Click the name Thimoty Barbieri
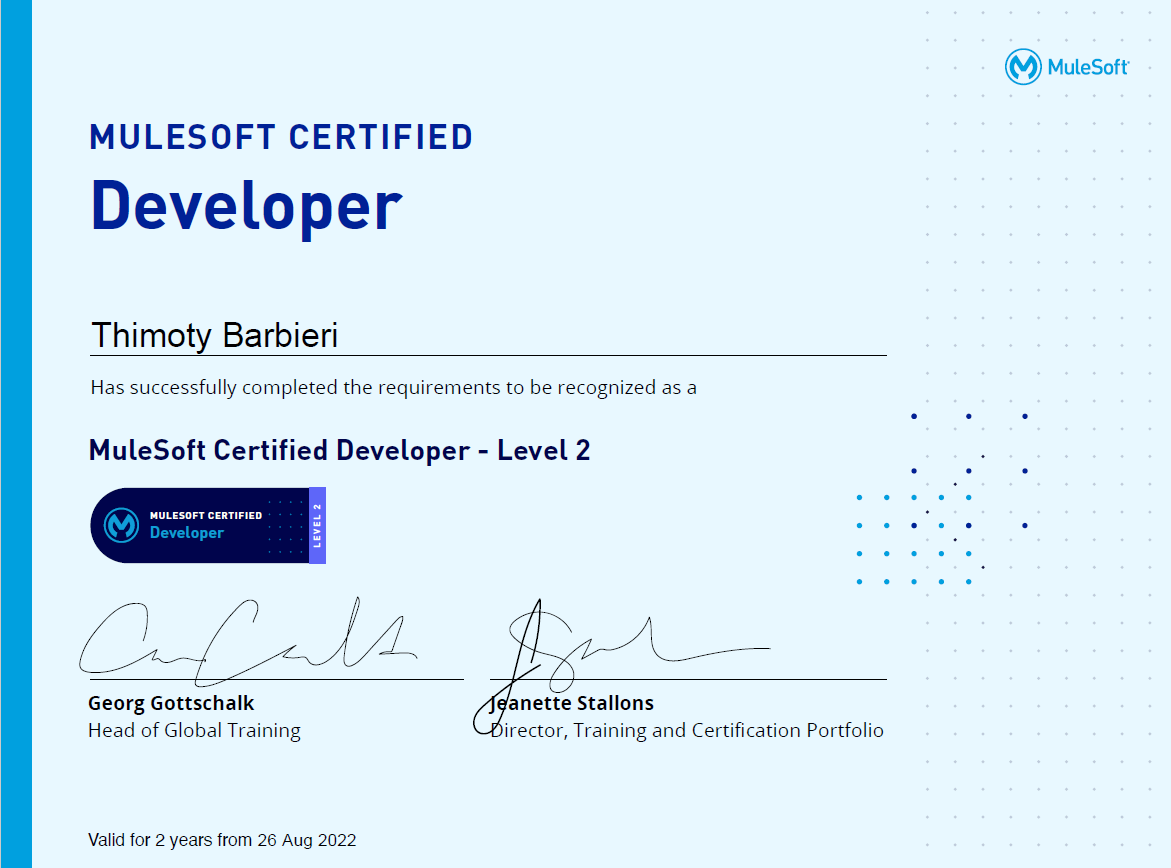 pyautogui.click(x=214, y=336)
